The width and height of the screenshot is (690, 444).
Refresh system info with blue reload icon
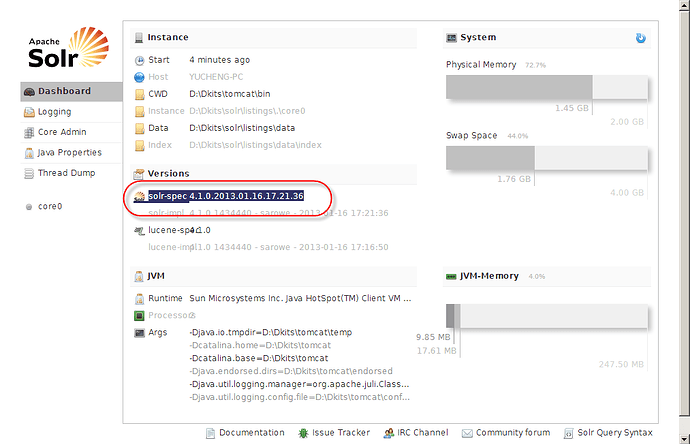tap(641, 38)
